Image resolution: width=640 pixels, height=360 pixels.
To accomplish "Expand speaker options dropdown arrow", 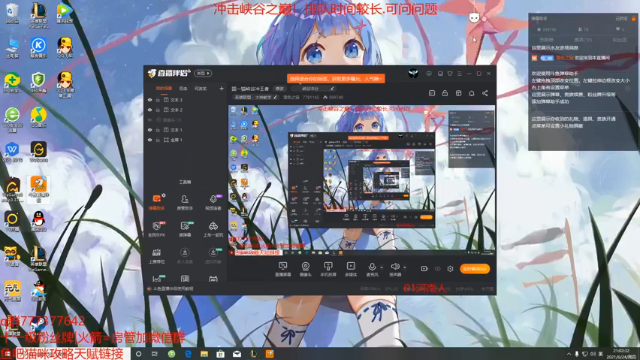I will (x=404, y=267).
